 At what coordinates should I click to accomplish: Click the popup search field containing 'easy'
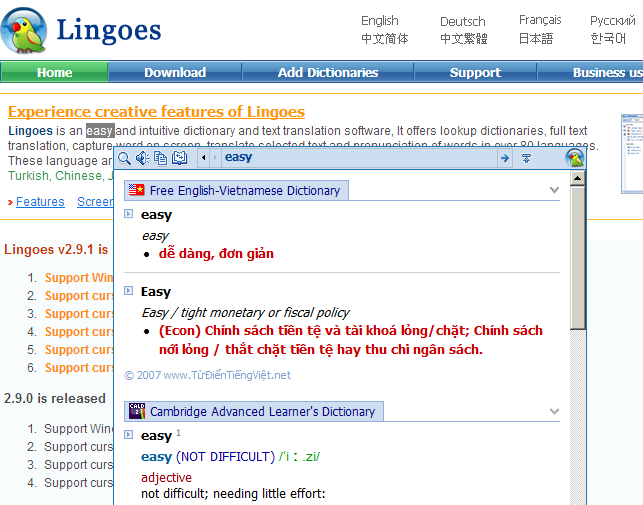359,158
